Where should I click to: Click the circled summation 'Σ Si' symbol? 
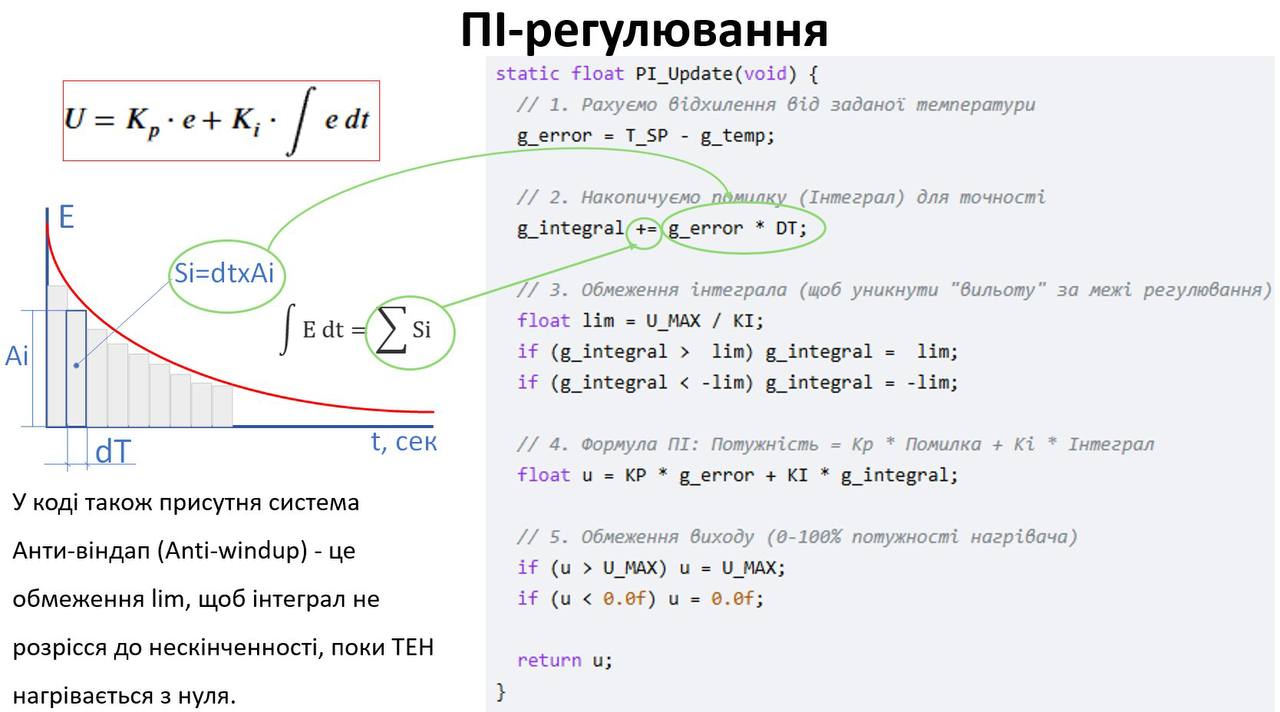410,330
